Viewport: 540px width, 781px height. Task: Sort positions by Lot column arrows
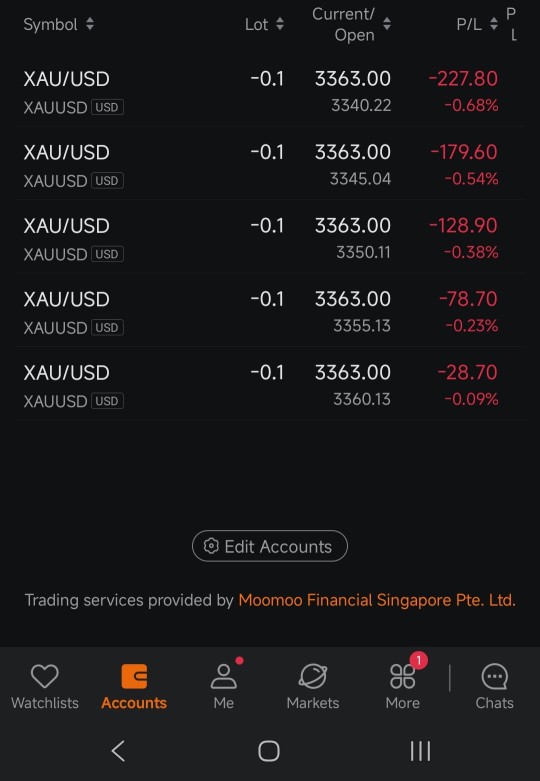click(280, 24)
